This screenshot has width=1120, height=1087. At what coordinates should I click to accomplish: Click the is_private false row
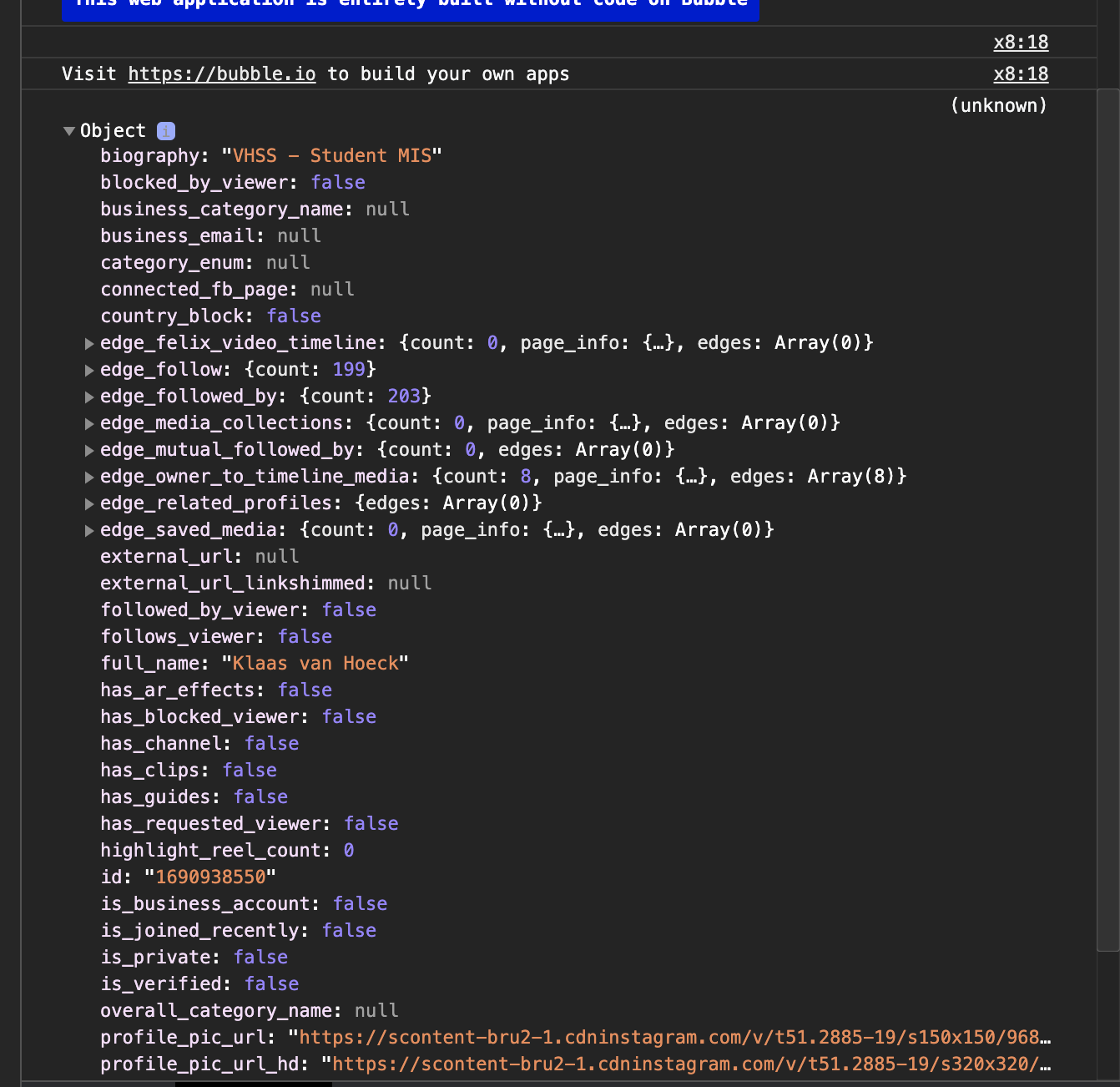pyautogui.click(x=194, y=957)
